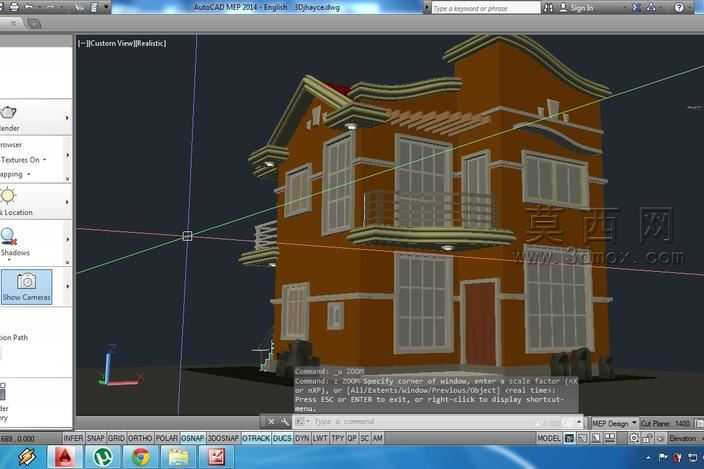The width and height of the screenshot is (704, 469).
Task: Expand the command line history arrow
Action: tap(579, 421)
